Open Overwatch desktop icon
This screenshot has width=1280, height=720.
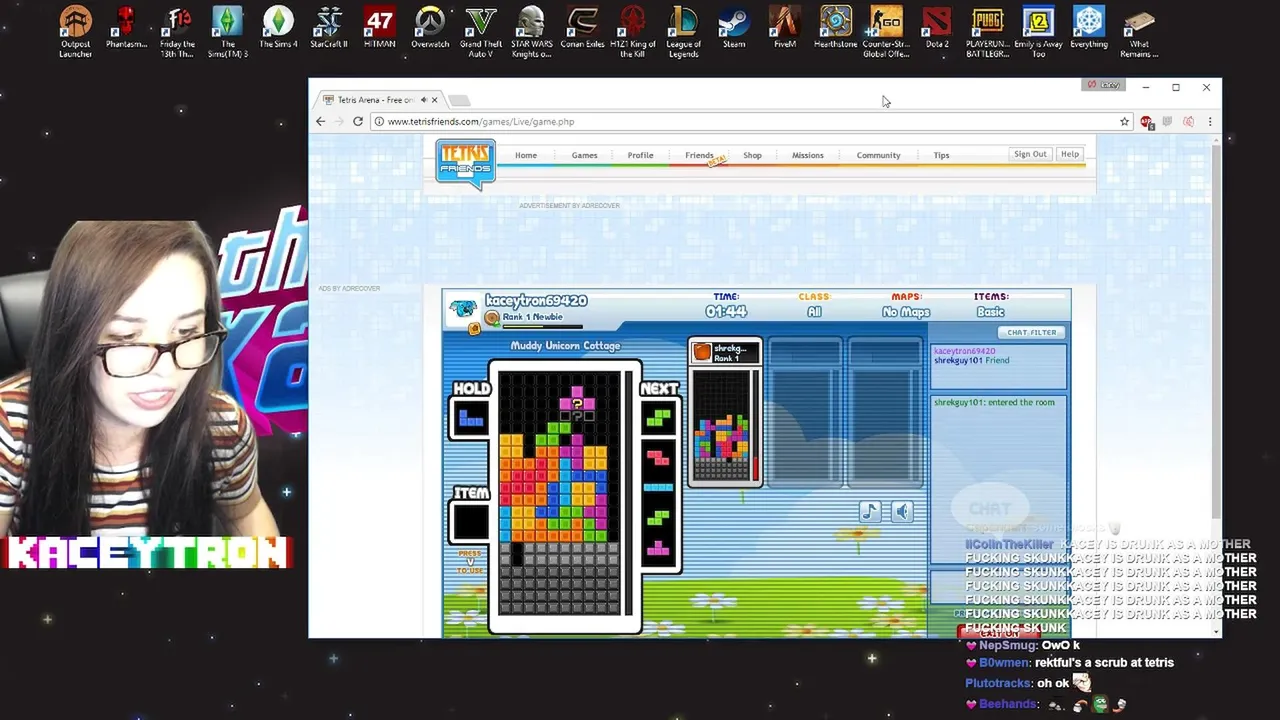click(x=430, y=28)
